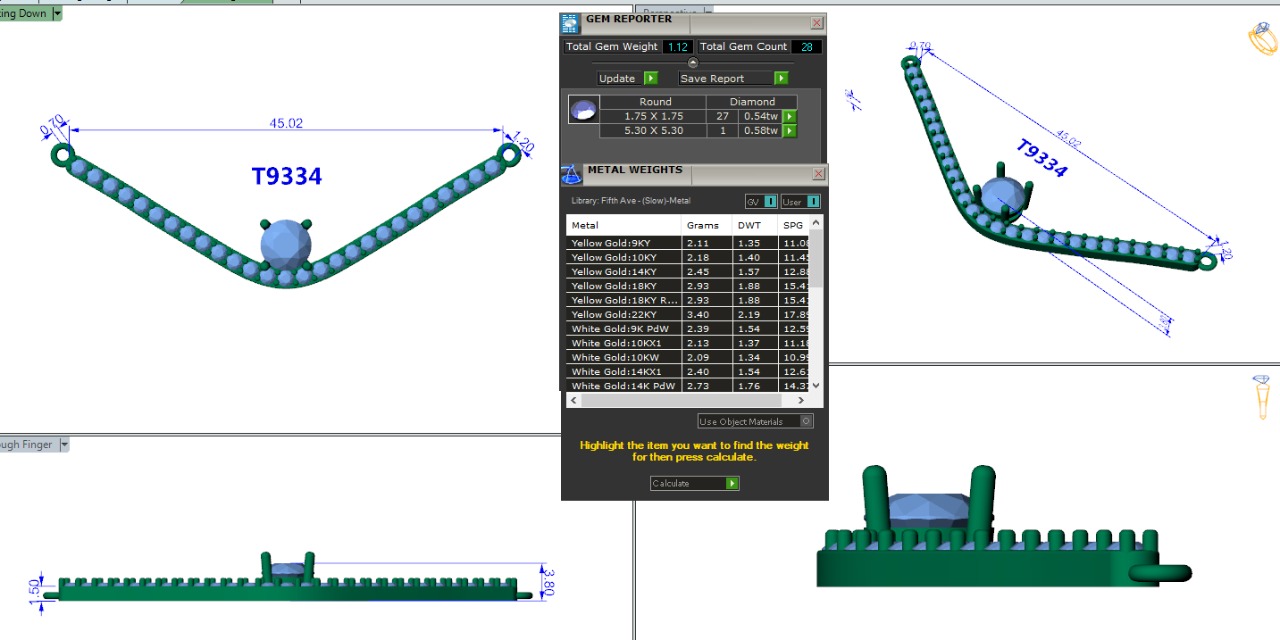Collapse the Gem Reporter totals section
The height and width of the screenshot is (640, 1280).
(x=693, y=63)
